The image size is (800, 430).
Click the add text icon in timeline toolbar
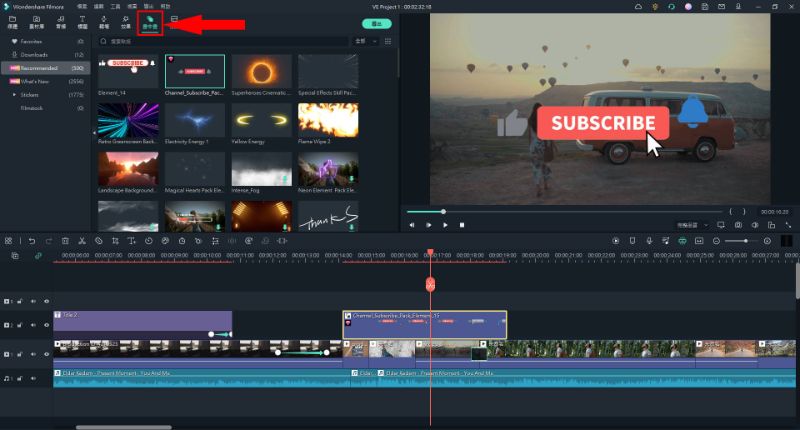pyautogui.click(x=132, y=241)
